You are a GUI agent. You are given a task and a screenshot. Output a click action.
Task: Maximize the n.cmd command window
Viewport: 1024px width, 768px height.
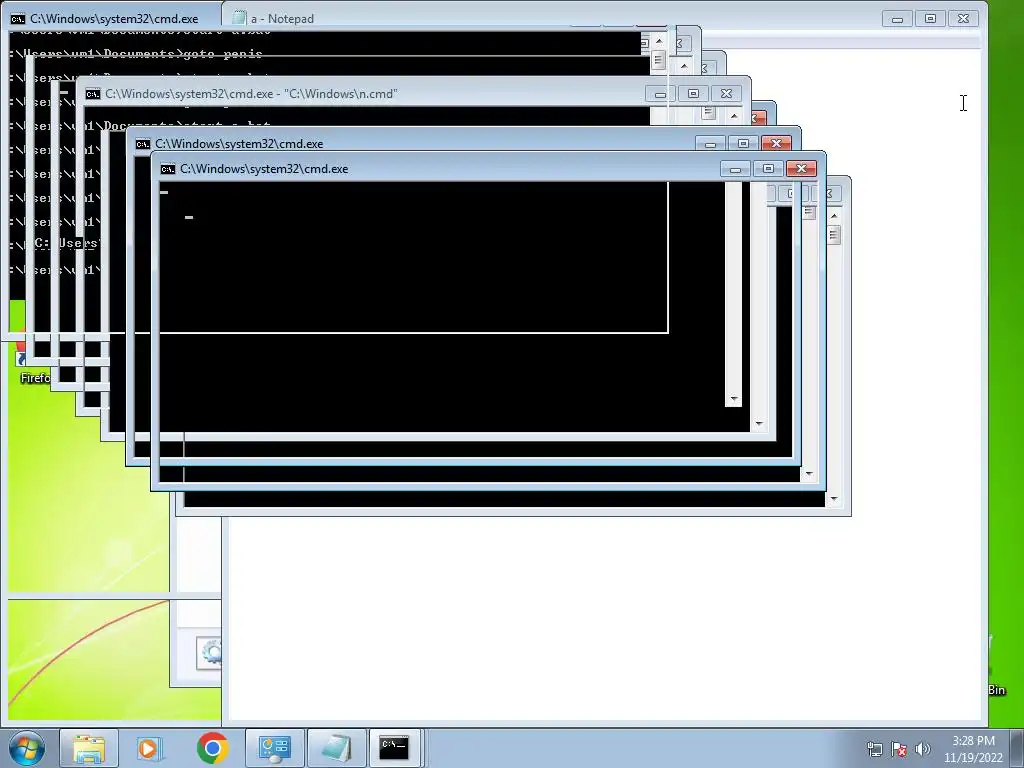[x=694, y=94]
